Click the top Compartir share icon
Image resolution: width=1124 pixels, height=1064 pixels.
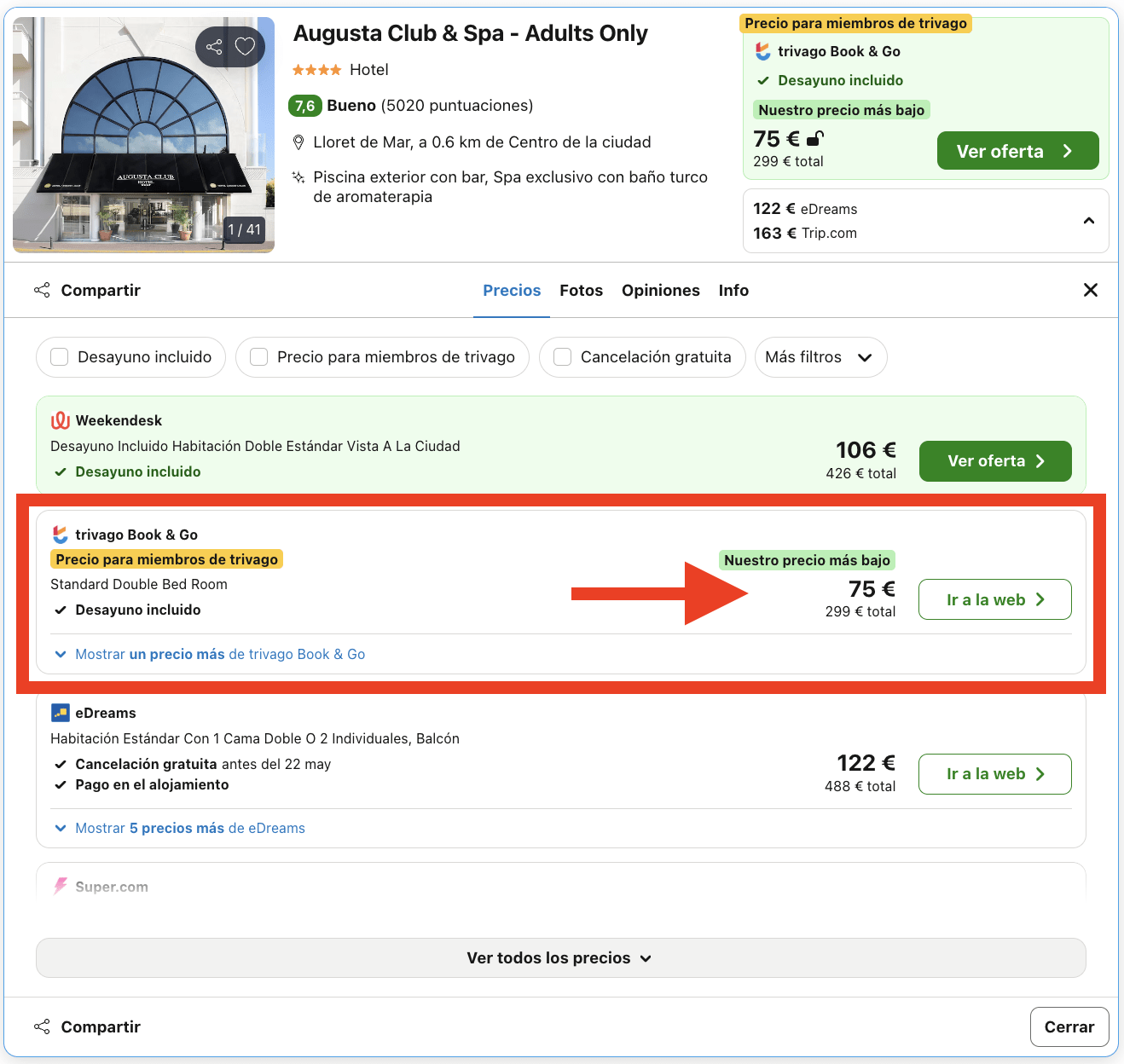pos(42,291)
